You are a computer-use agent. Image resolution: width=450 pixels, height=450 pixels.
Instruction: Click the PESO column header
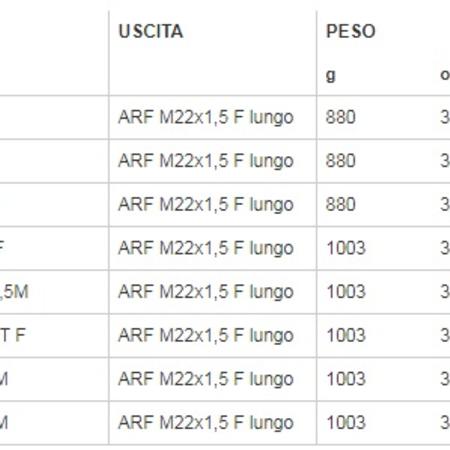(x=351, y=31)
